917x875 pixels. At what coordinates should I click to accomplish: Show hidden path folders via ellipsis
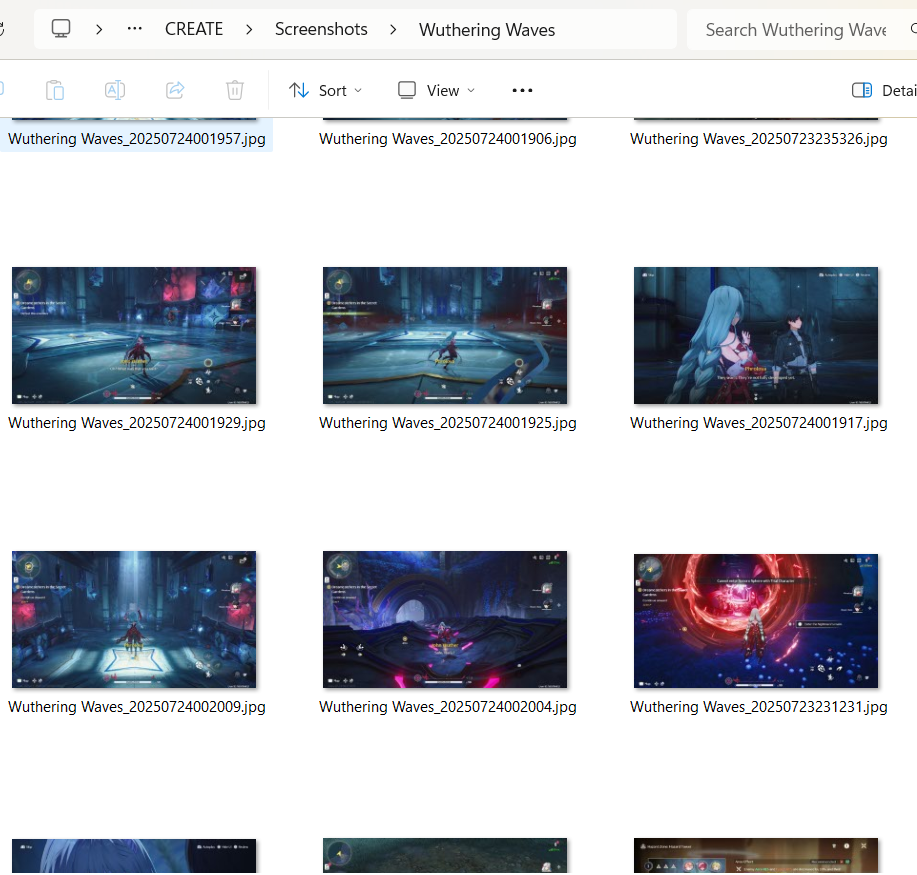coord(135,29)
